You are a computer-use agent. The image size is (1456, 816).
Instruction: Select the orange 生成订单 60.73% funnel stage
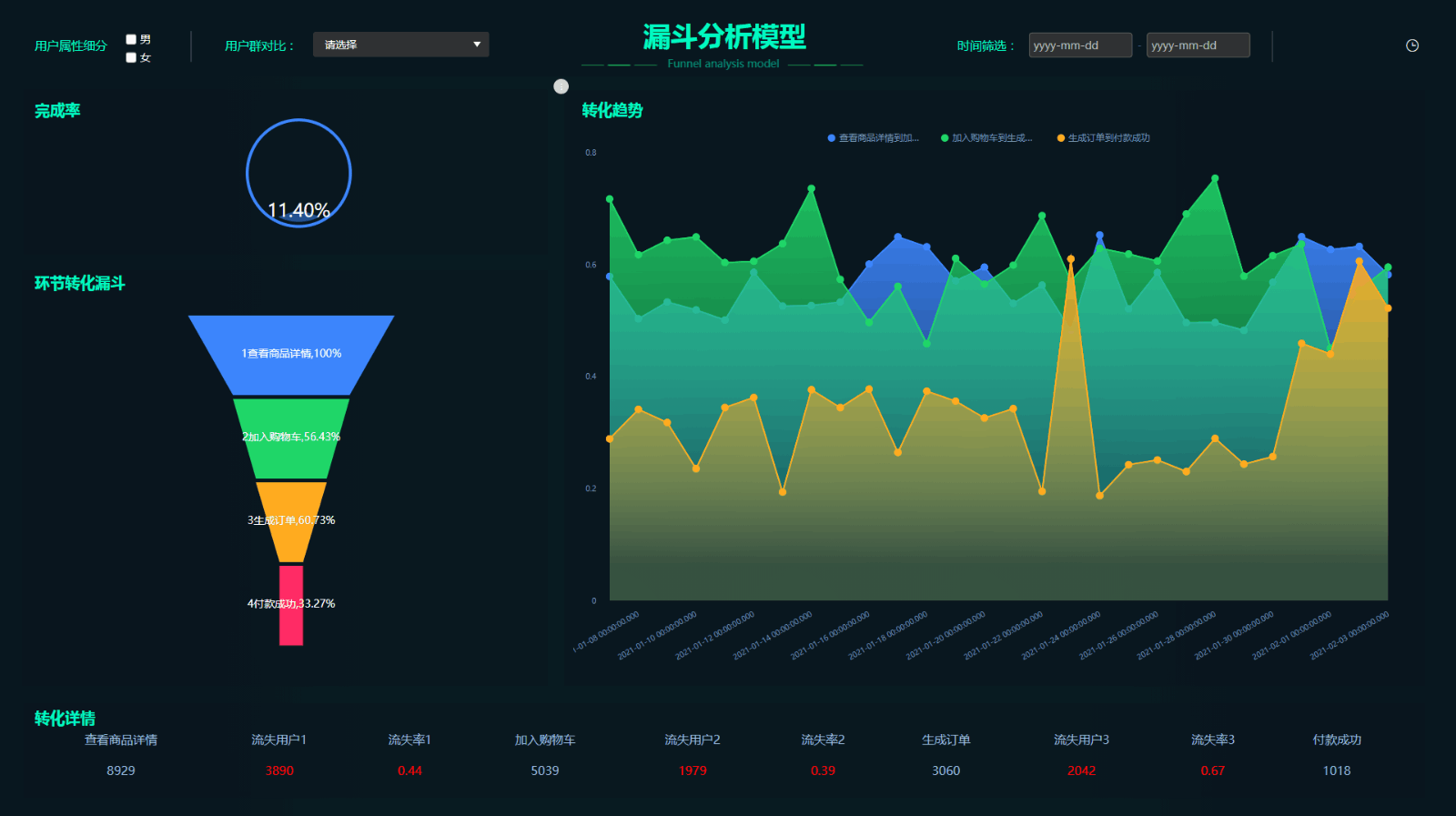tap(291, 521)
